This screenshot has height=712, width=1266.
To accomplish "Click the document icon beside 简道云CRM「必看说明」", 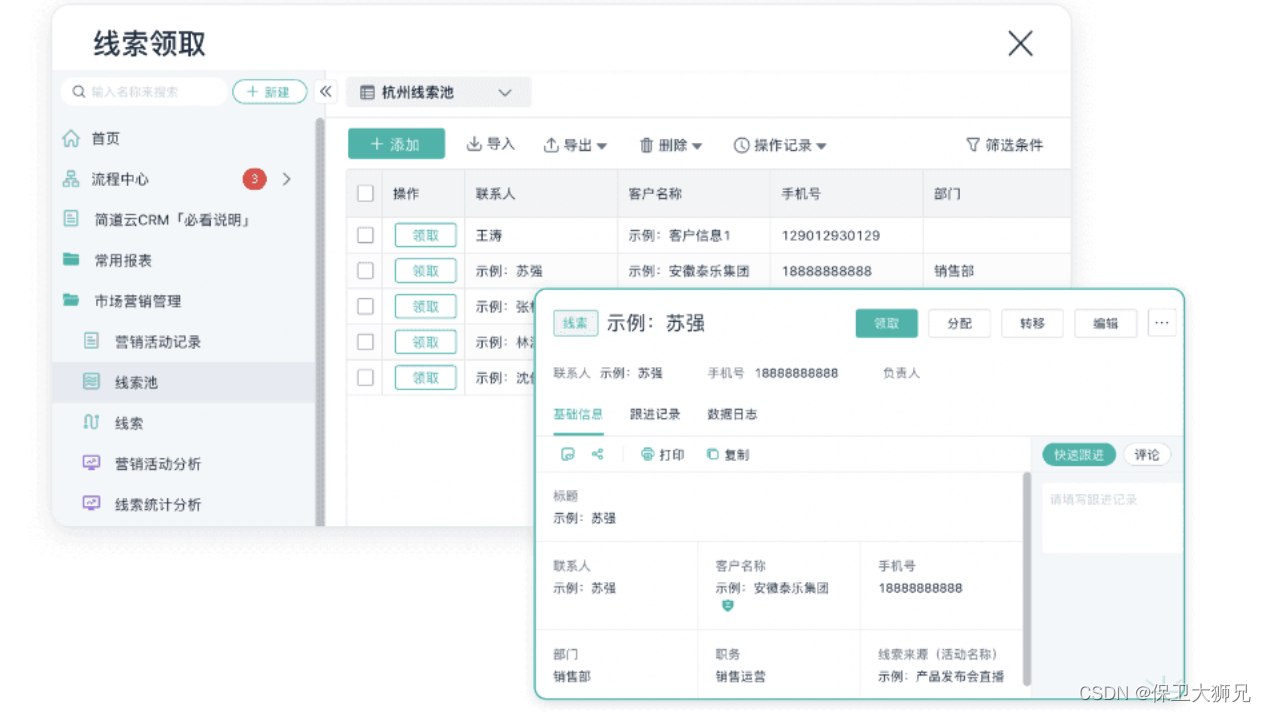I will pyautogui.click(x=71, y=219).
